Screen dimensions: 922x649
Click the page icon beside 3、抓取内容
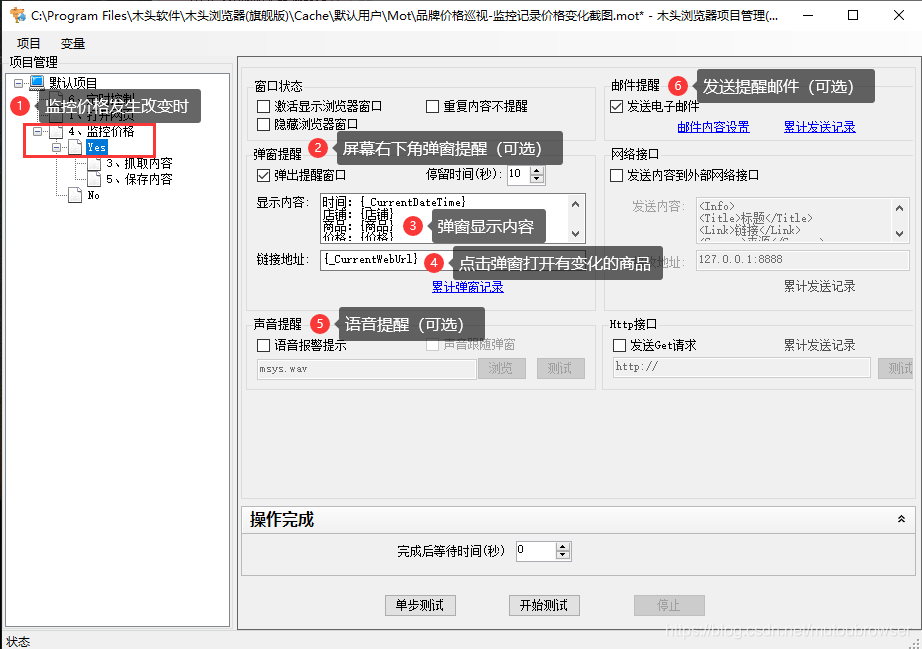pos(94,163)
